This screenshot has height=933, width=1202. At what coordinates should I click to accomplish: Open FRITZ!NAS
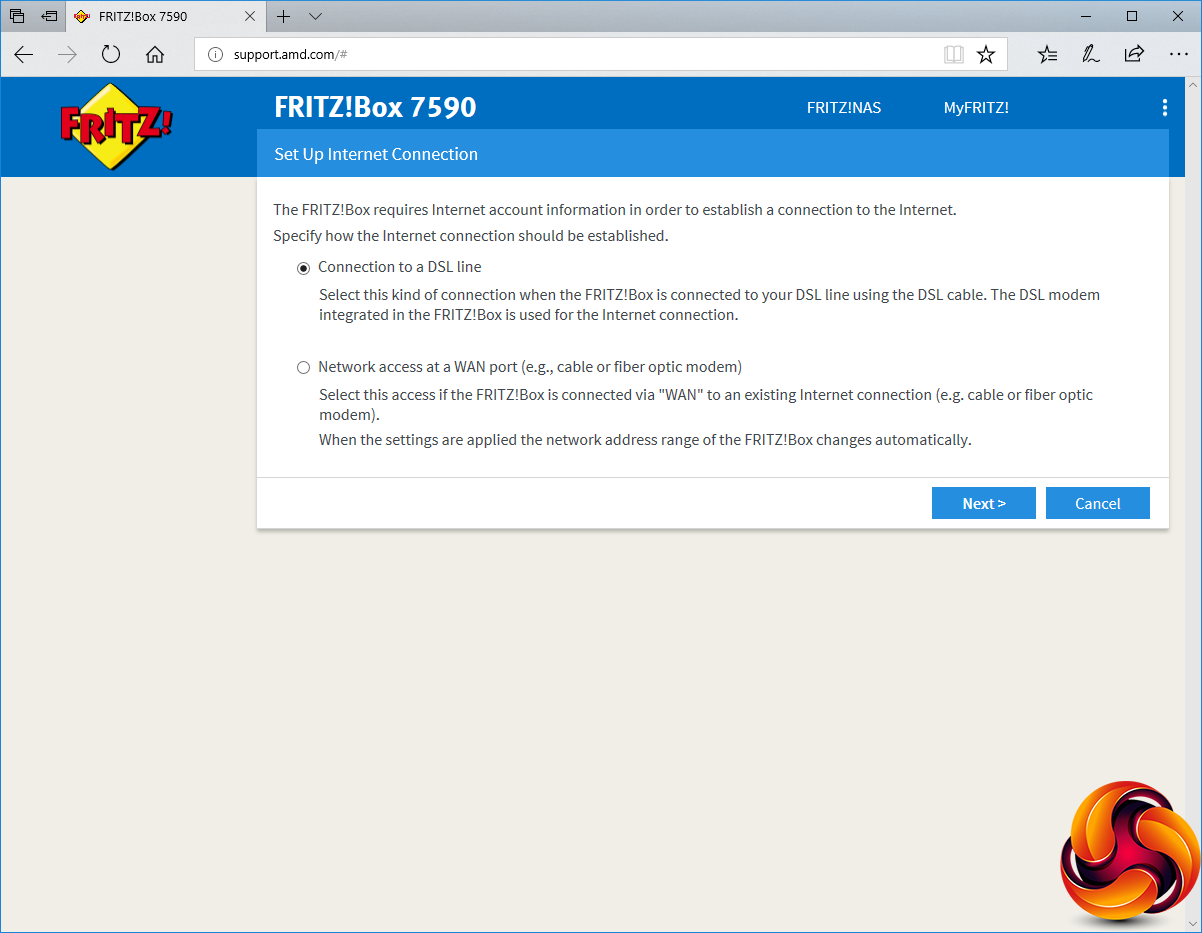844,108
